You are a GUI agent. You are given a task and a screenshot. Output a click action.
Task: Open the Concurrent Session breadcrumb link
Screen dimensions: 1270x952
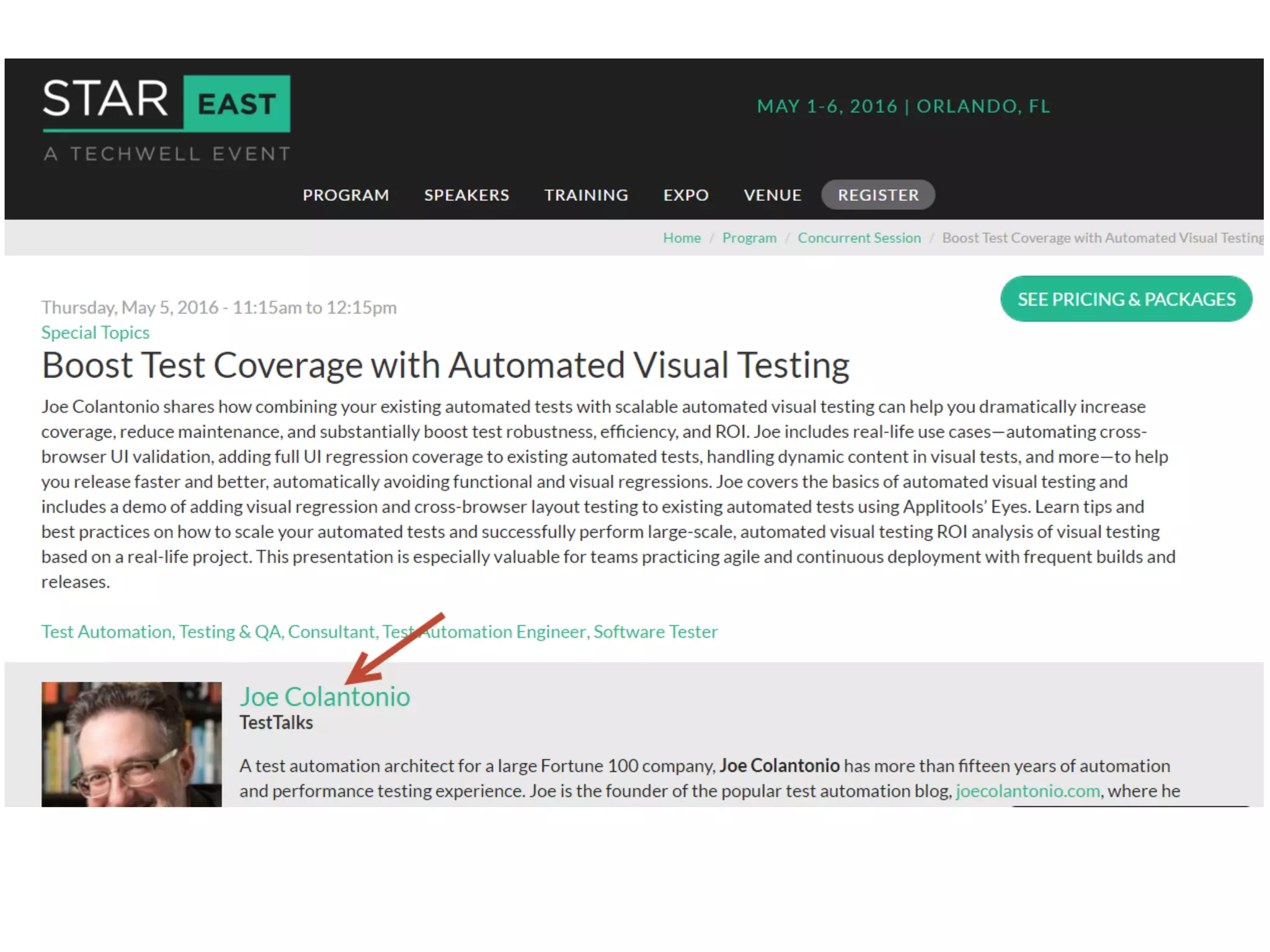859,238
